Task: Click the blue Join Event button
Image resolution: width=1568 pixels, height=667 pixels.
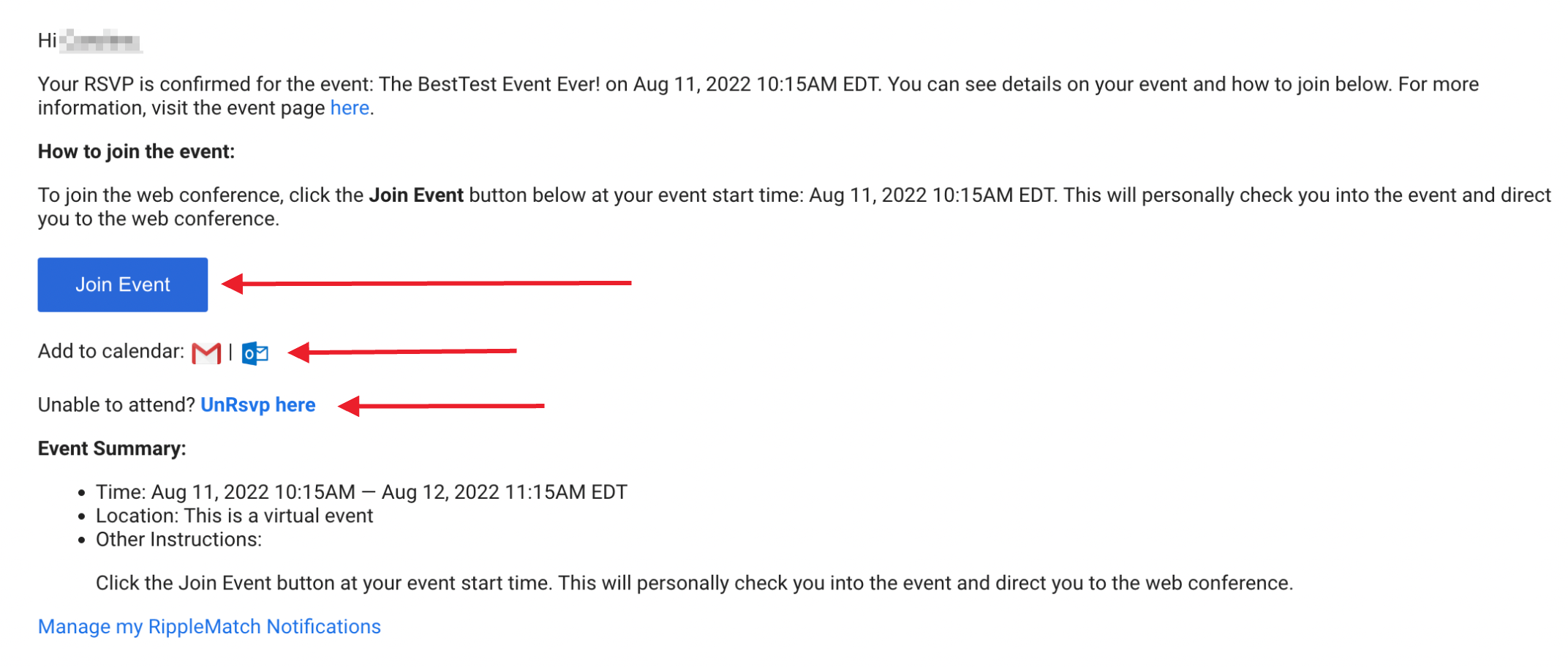Action: tap(122, 284)
